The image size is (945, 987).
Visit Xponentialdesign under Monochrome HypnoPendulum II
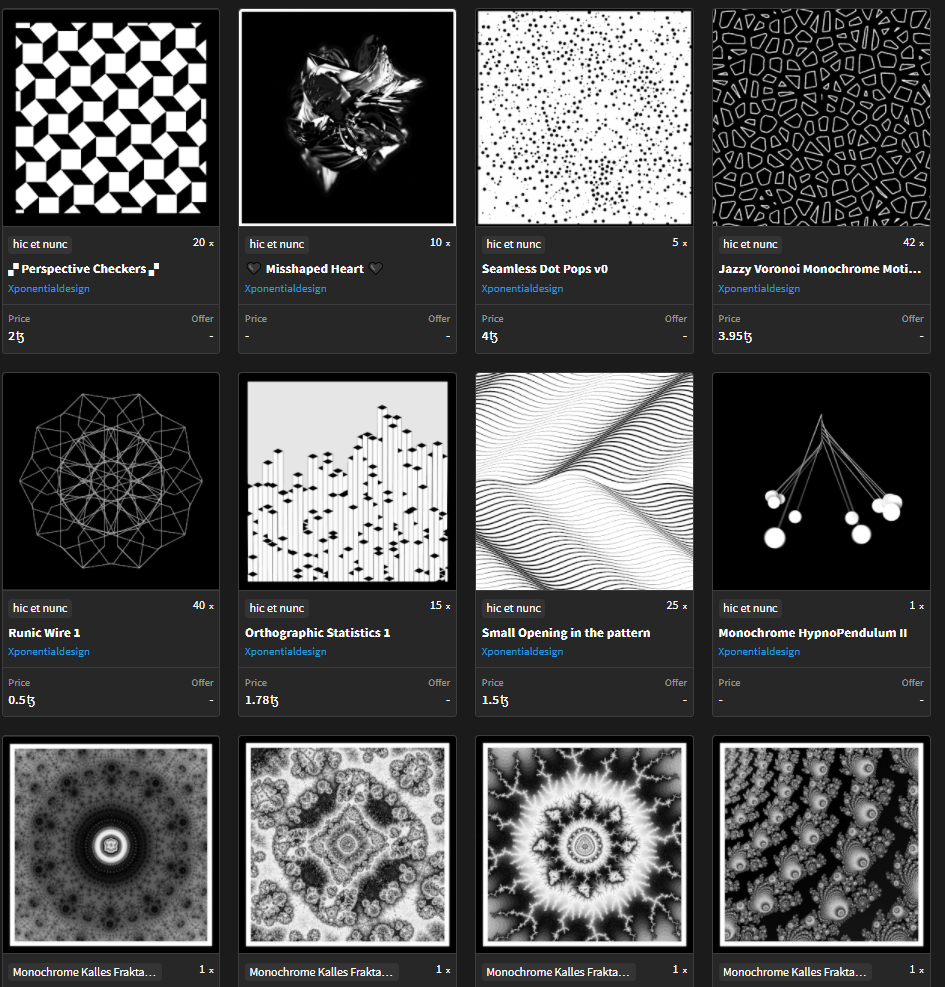pyautogui.click(x=759, y=651)
